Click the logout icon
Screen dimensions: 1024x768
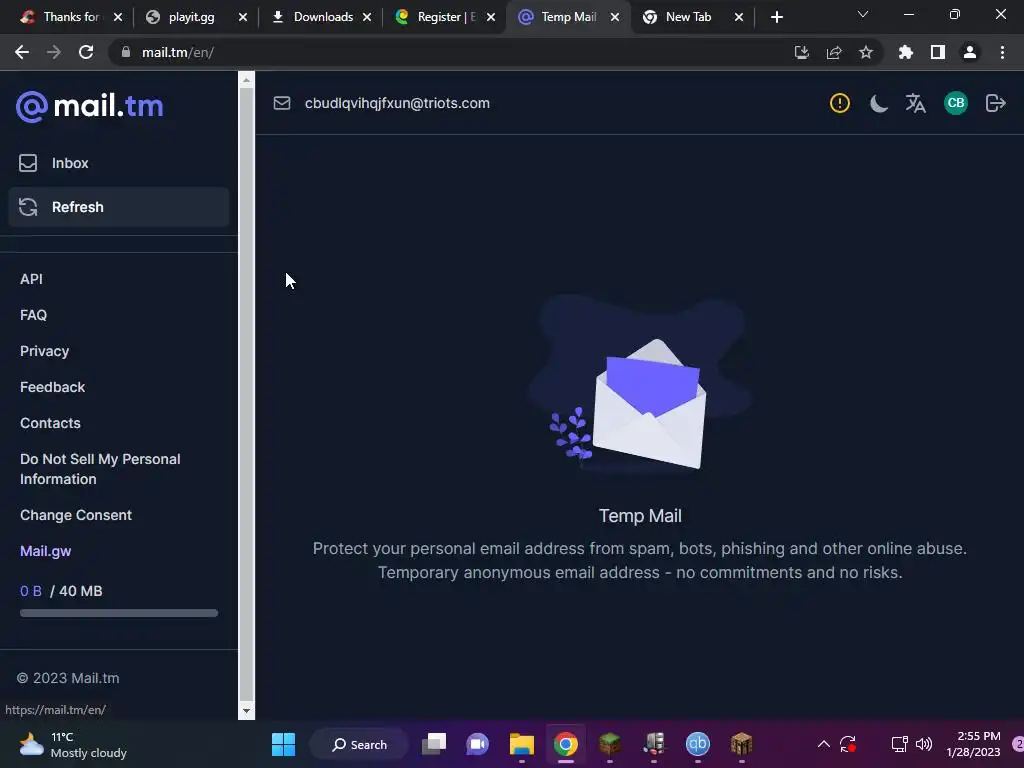click(x=995, y=103)
